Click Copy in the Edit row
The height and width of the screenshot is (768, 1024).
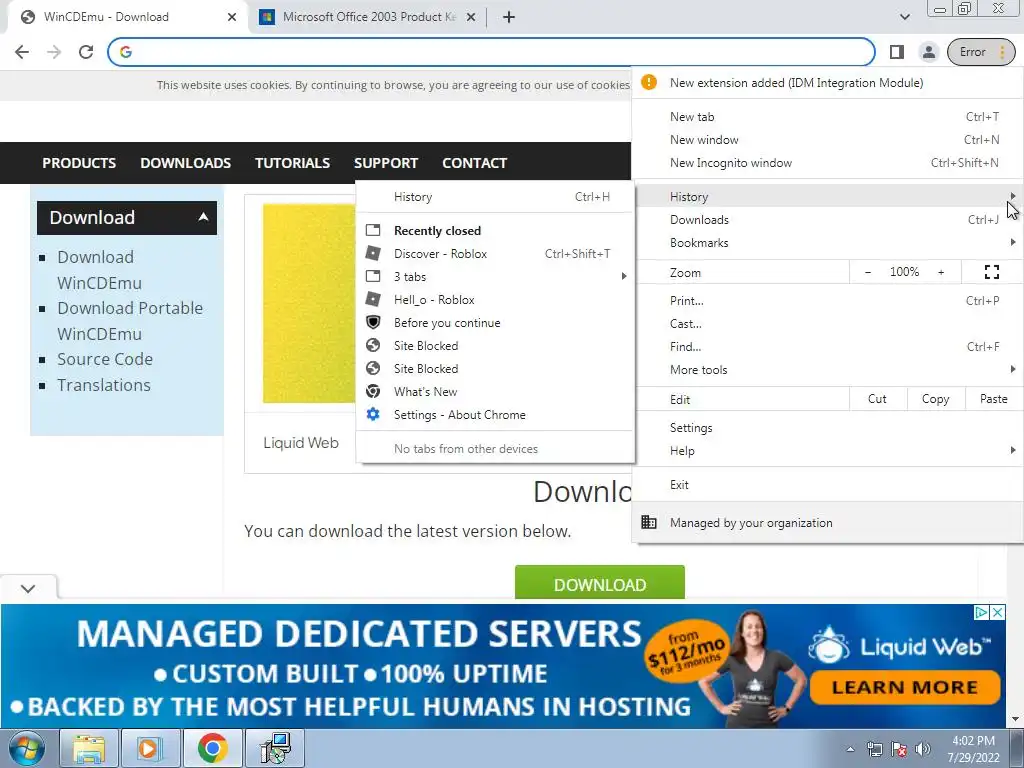point(935,399)
